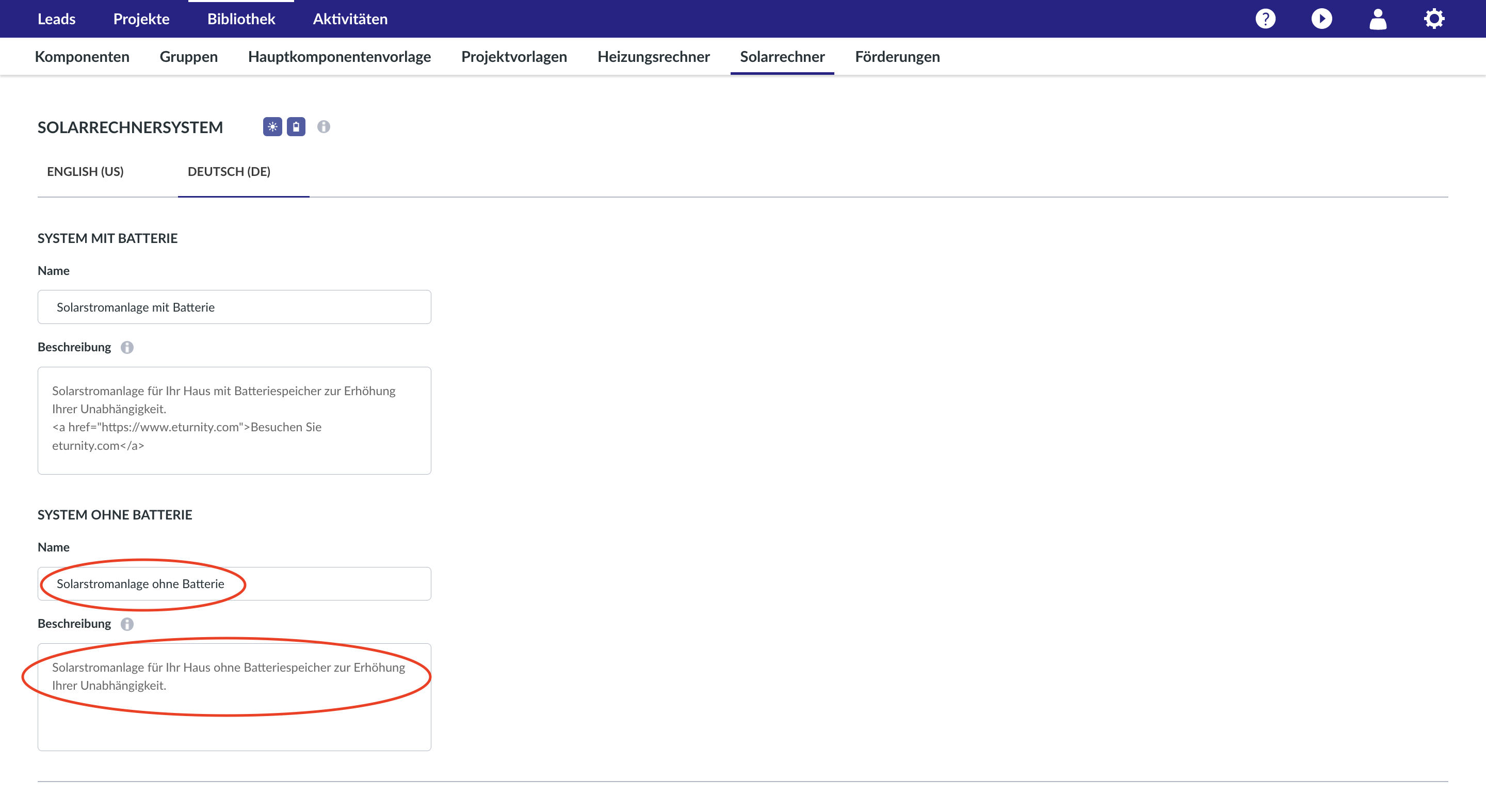Open Leads in the top menu
The height and width of the screenshot is (812, 1486).
57,19
